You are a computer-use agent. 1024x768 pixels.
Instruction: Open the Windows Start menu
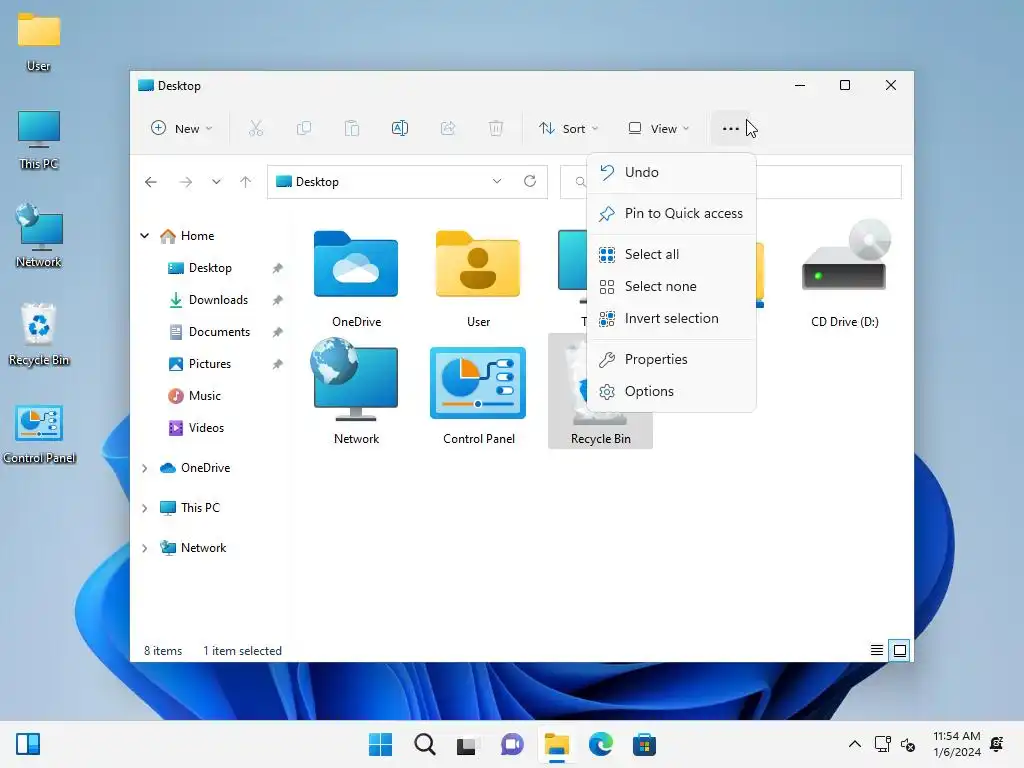pos(380,744)
